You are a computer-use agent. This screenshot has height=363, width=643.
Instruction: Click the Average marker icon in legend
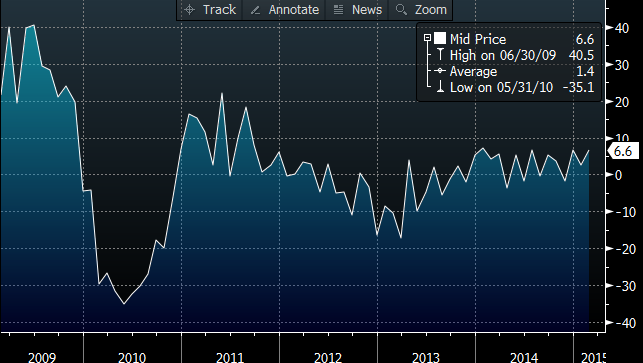(x=440, y=71)
